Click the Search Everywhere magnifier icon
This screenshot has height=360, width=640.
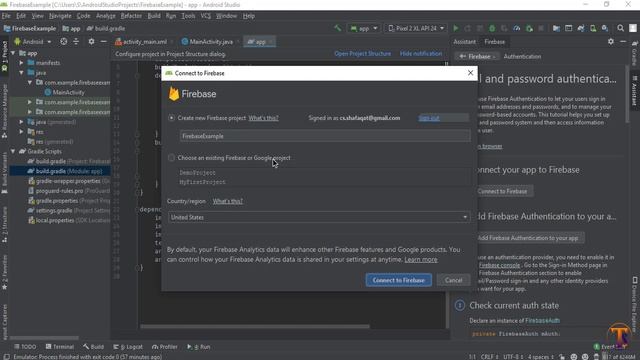click(620, 28)
